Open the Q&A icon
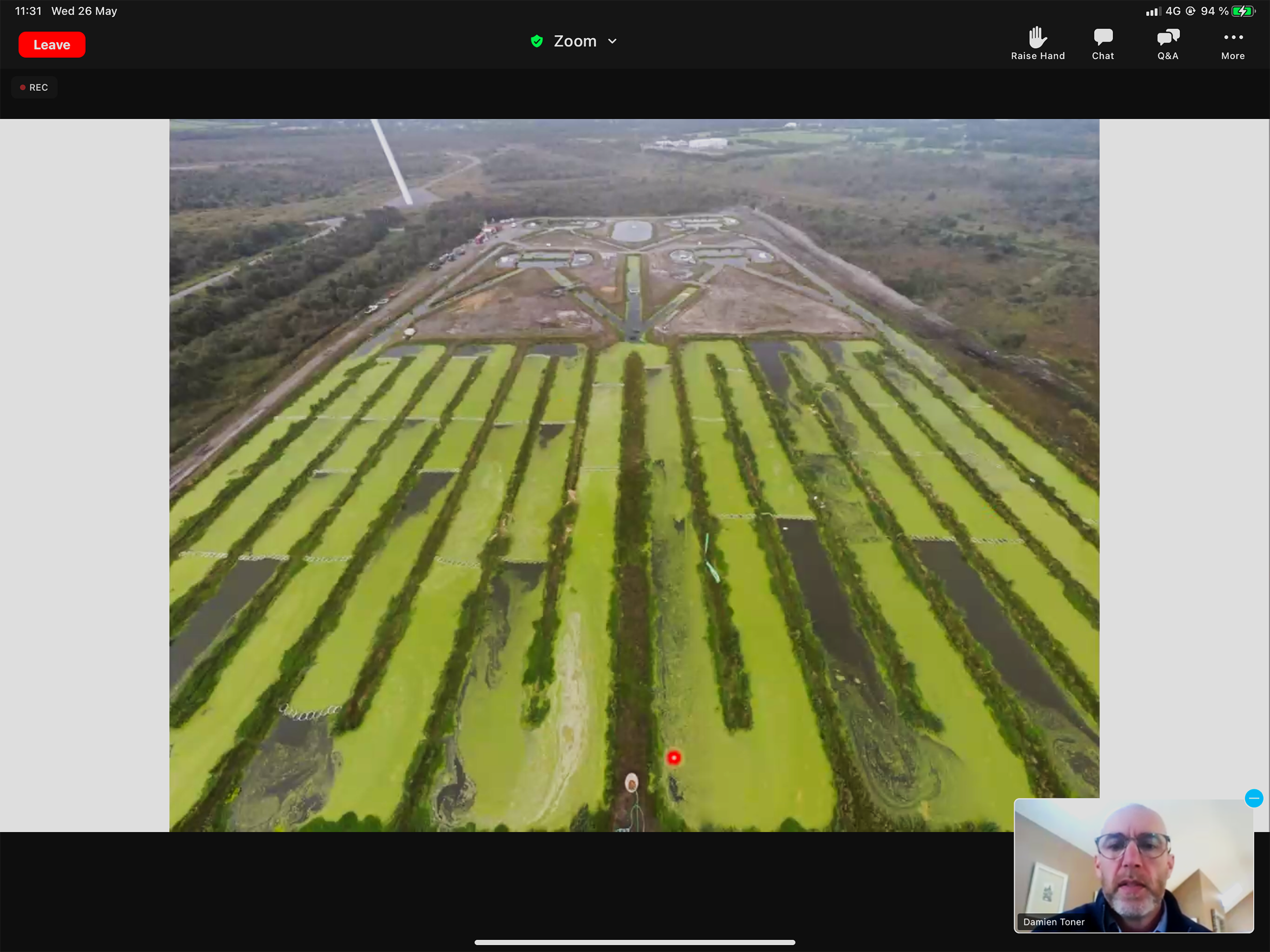 point(1167,37)
